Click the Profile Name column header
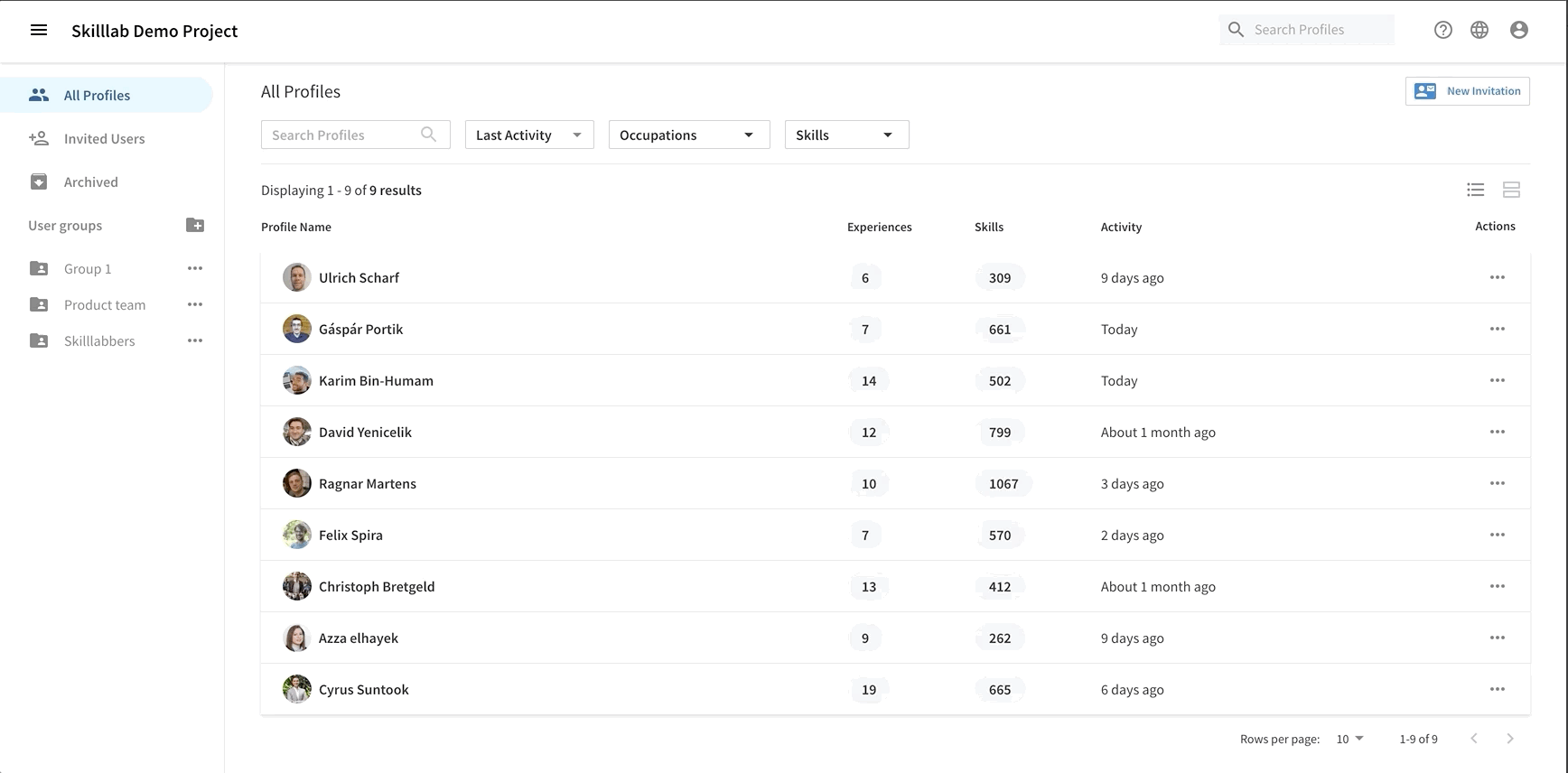 pos(296,227)
